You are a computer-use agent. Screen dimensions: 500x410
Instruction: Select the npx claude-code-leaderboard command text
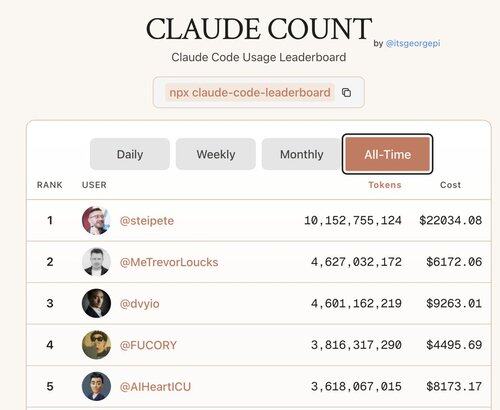tap(250, 92)
